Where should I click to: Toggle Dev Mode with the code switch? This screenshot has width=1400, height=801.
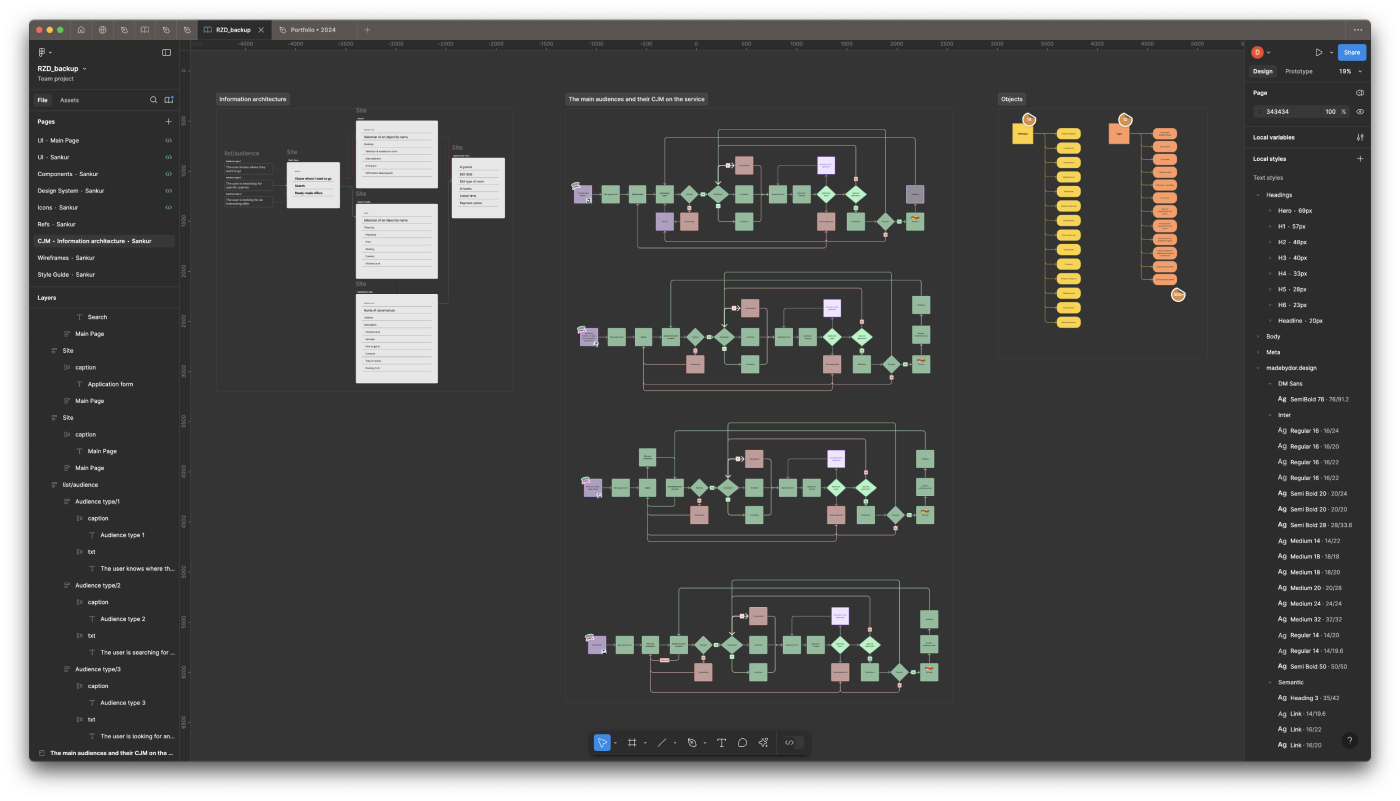(x=789, y=742)
